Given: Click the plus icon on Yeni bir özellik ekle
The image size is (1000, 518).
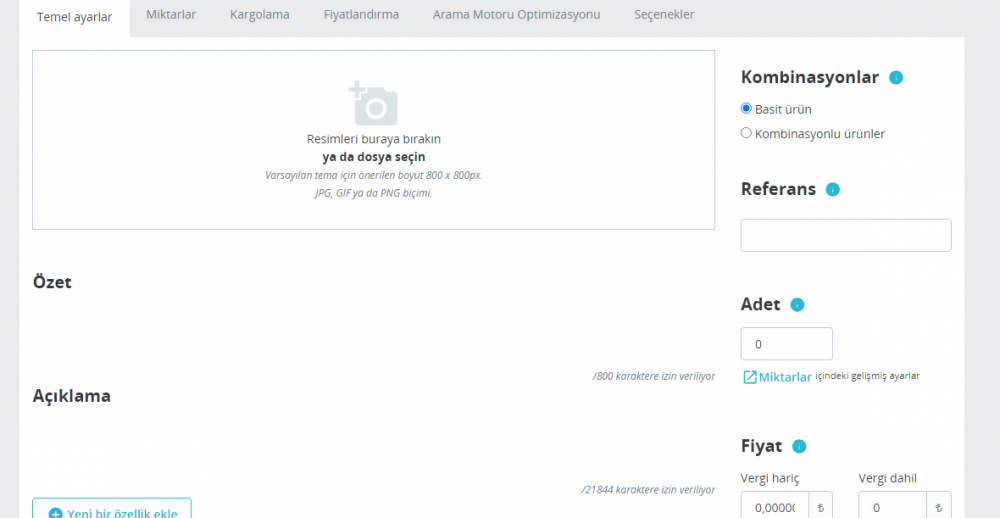Looking at the screenshot, I should click(x=56, y=514).
